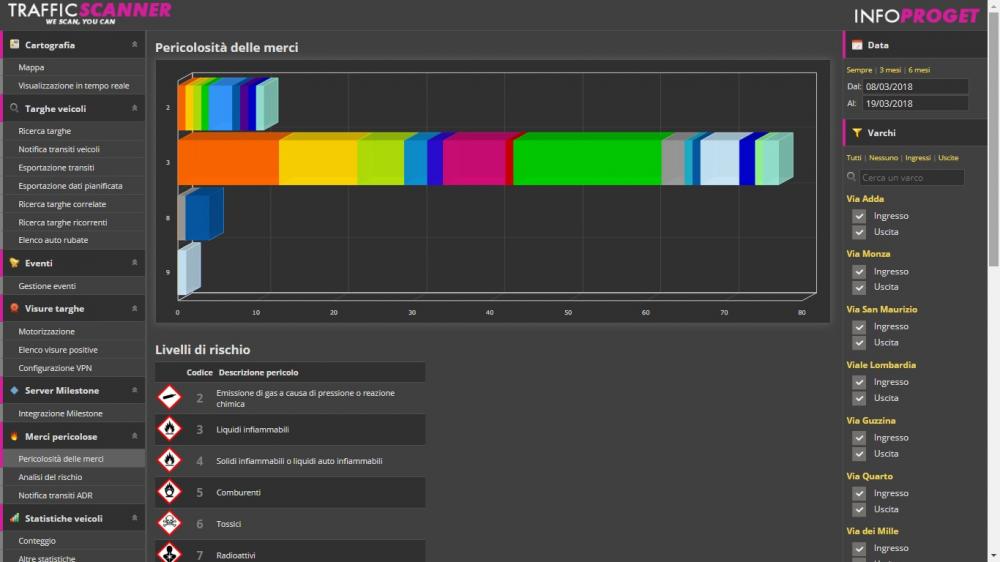
Task: Collapse the Eventi sidebar section
Action: coord(134,264)
